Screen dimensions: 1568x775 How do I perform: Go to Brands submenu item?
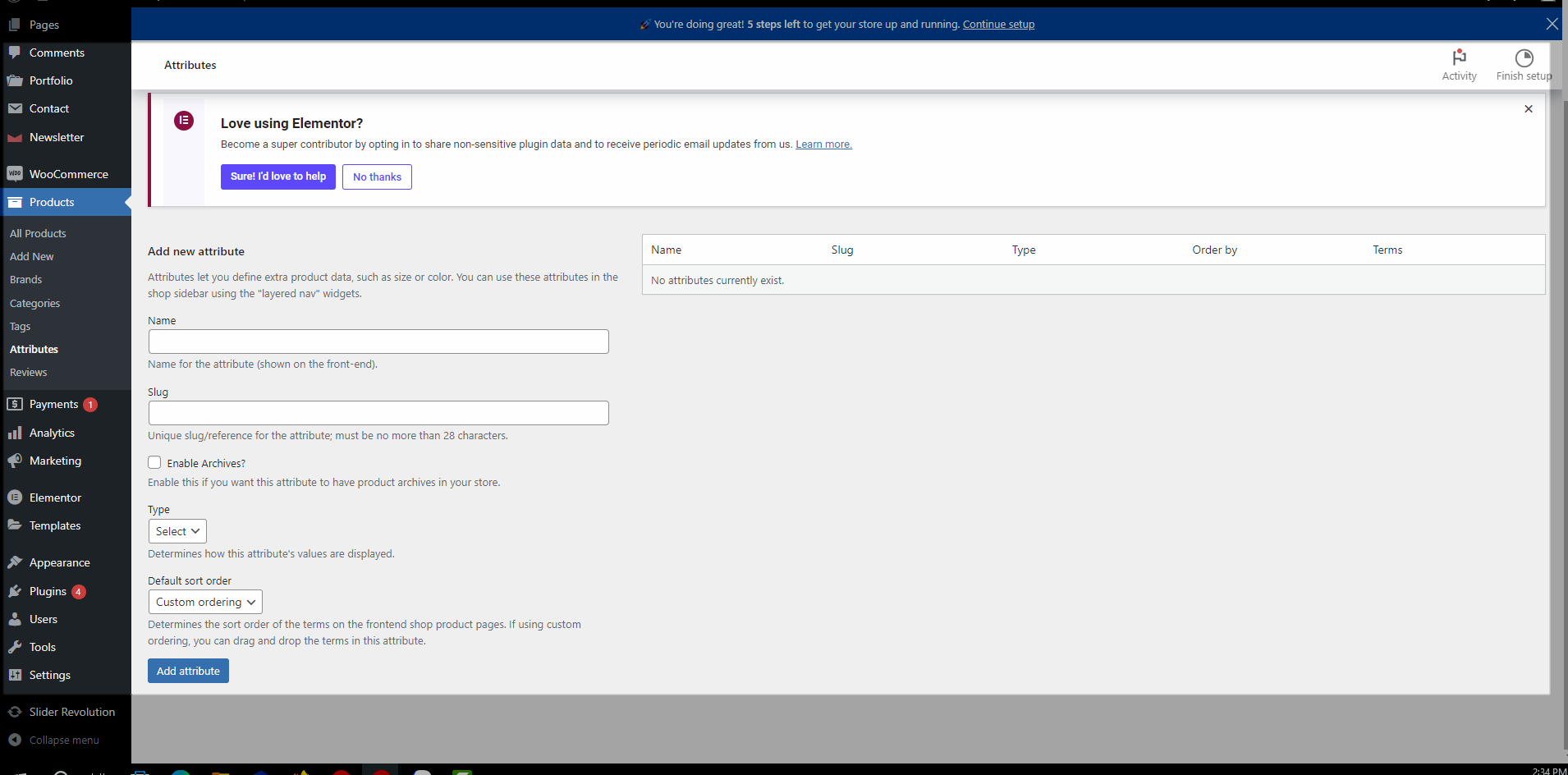(26, 279)
